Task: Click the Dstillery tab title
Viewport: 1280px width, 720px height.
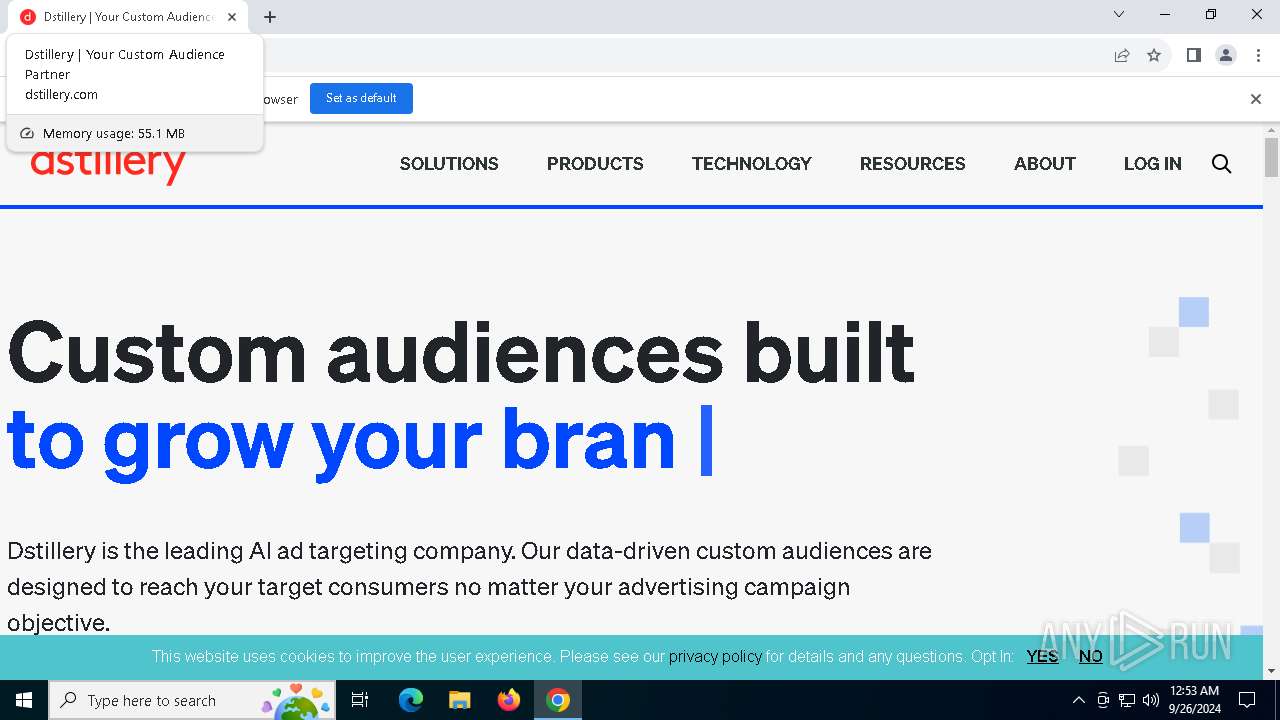Action: [x=128, y=17]
